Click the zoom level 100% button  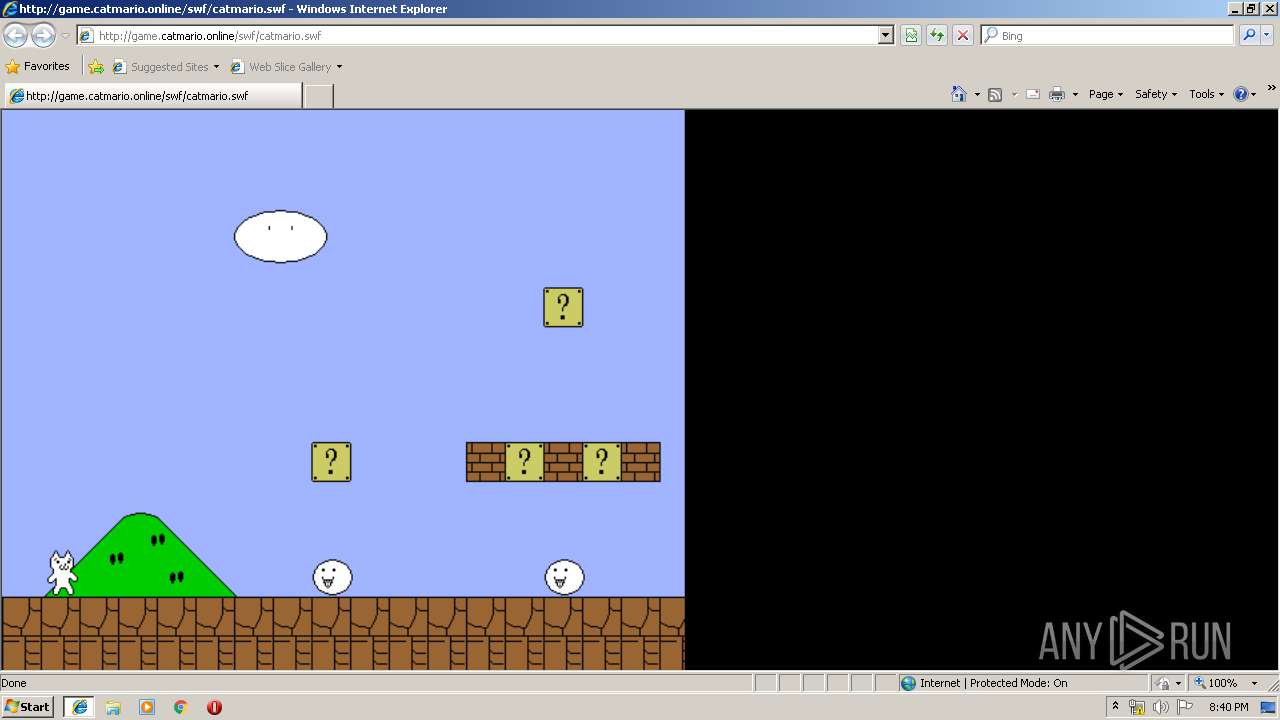[1217, 683]
